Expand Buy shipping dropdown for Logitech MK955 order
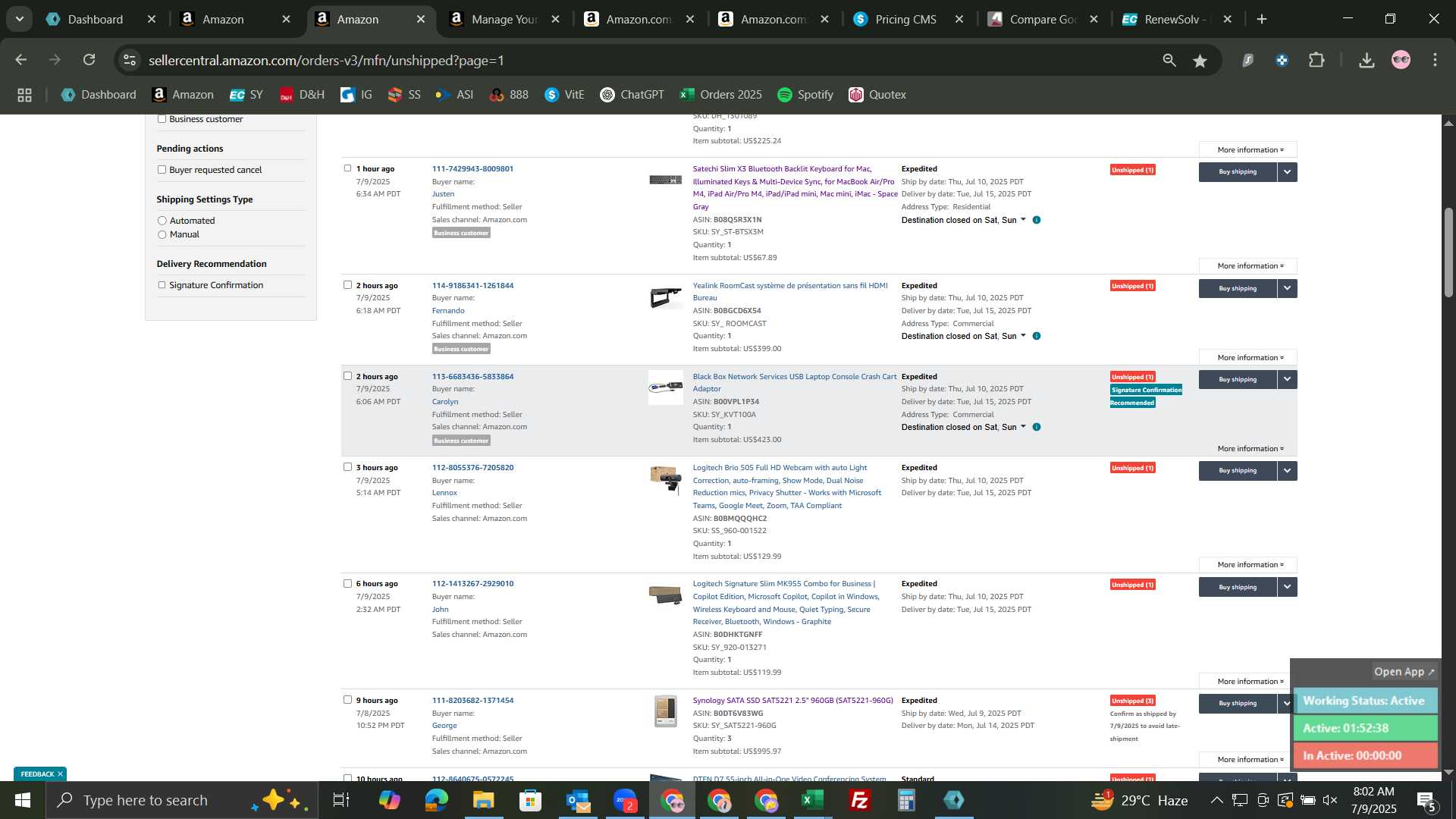Viewport: 1456px width, 819px height. pyautogui.click(x=1287, y=587)
